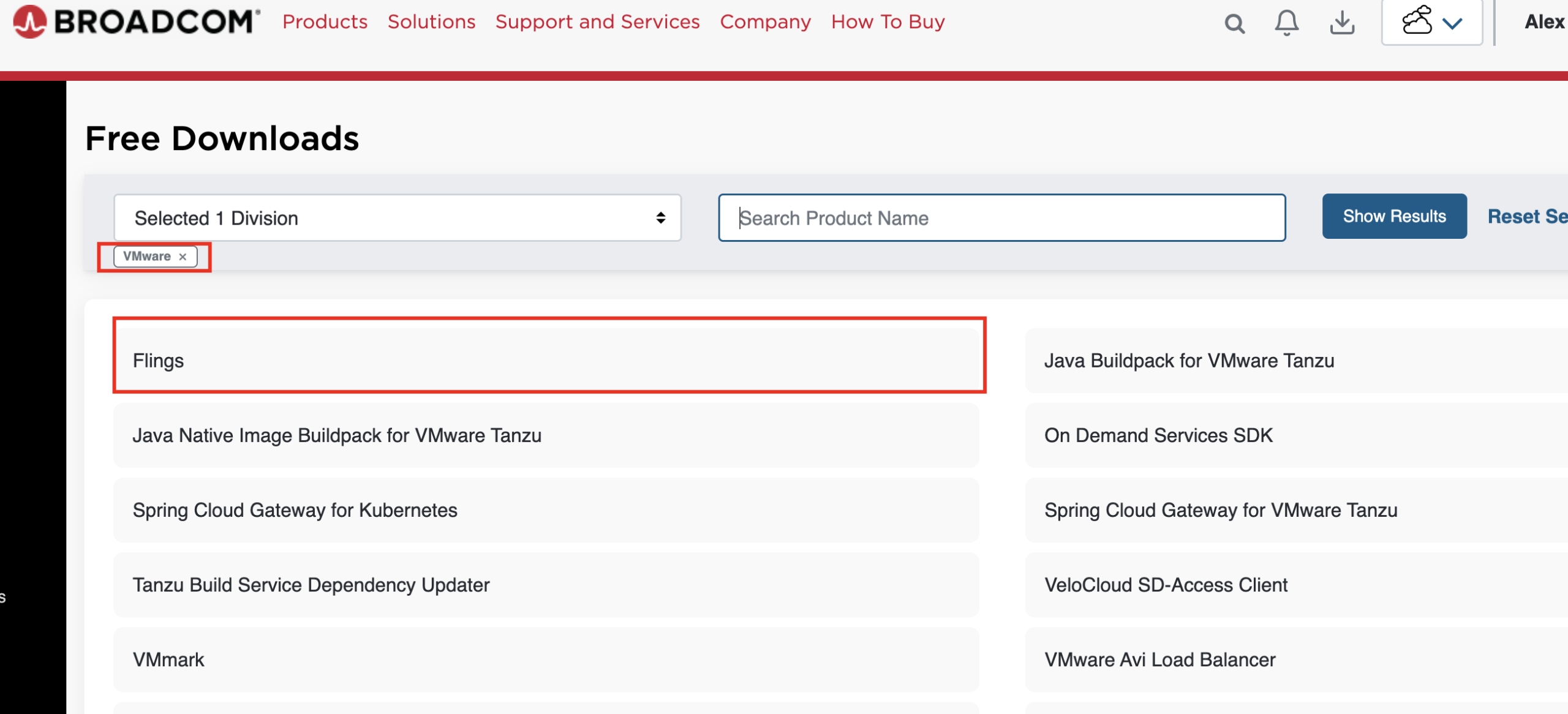Image resolution: width=1568 pixels, height=714 pixels.
Task: Open Support and Services menu
Action: 597,21
